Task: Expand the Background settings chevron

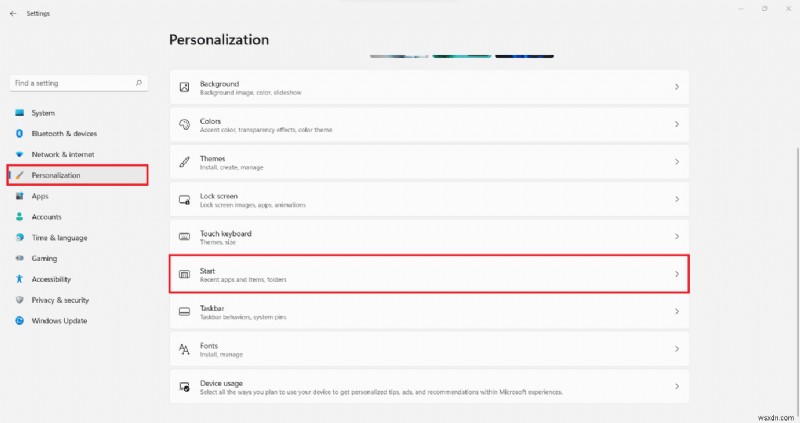Action: pyautogui.click(x=676, y=87)
